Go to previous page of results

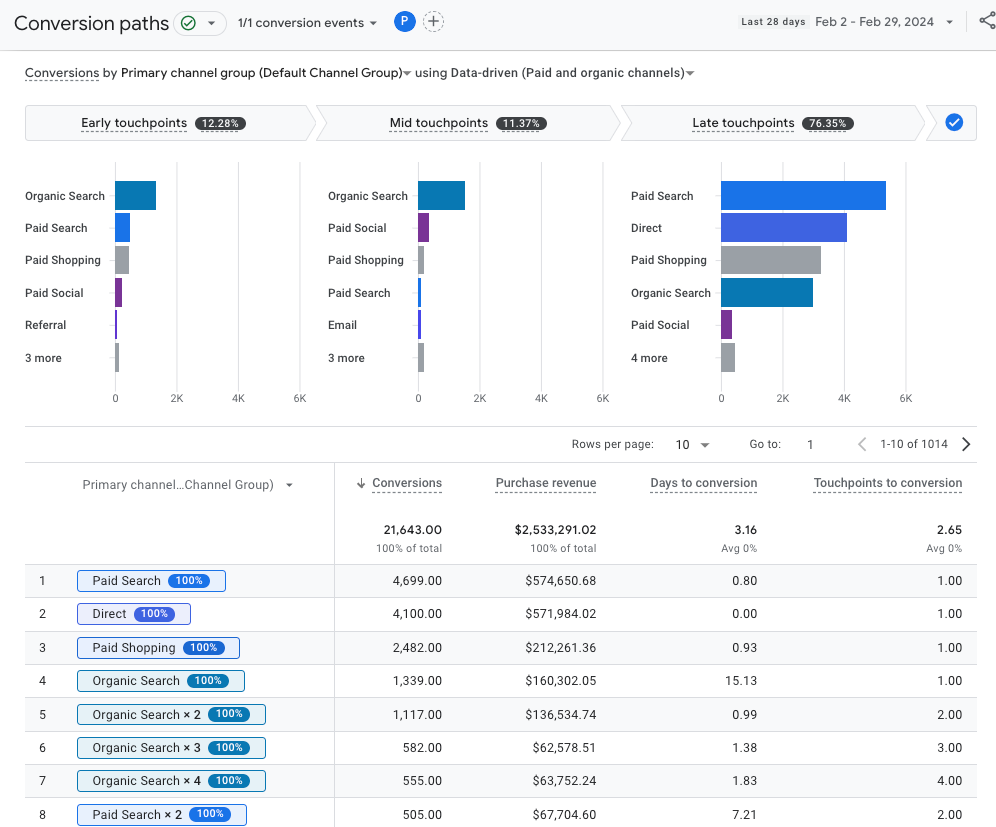tap(862, 445)
